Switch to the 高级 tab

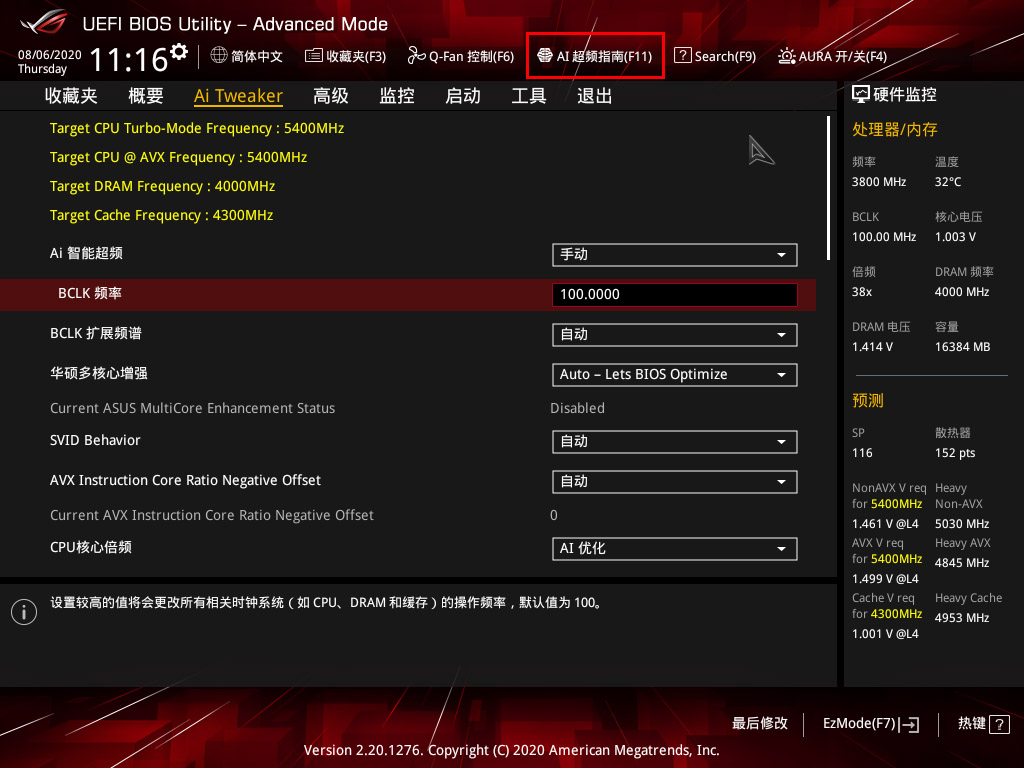point(330,96)
